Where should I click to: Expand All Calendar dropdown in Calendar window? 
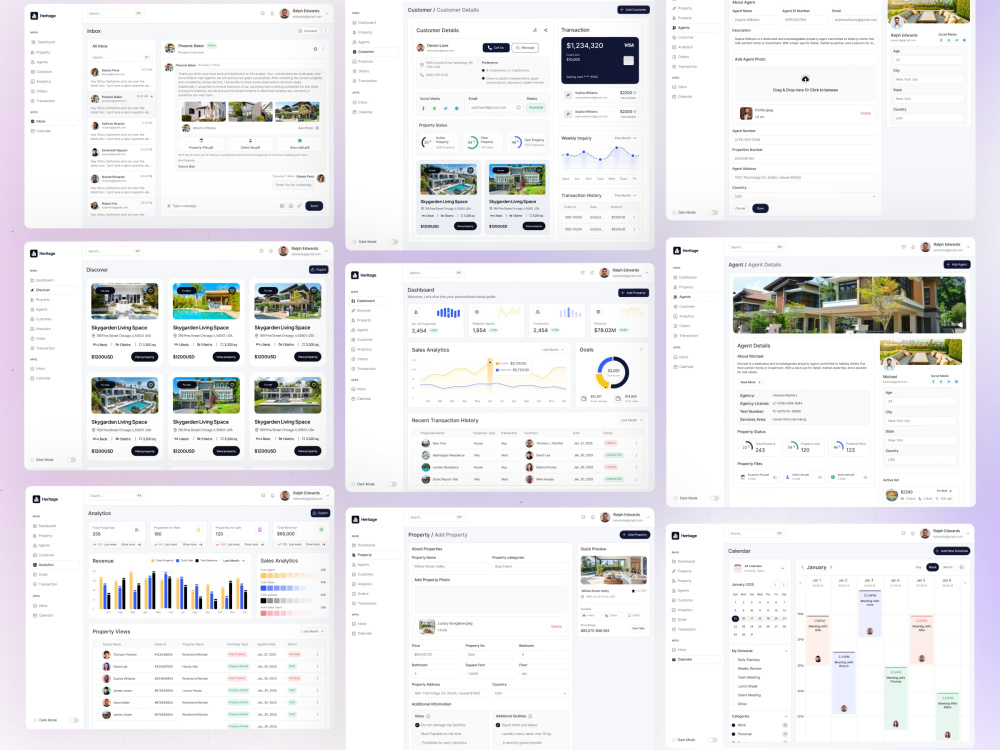point(783,568)
